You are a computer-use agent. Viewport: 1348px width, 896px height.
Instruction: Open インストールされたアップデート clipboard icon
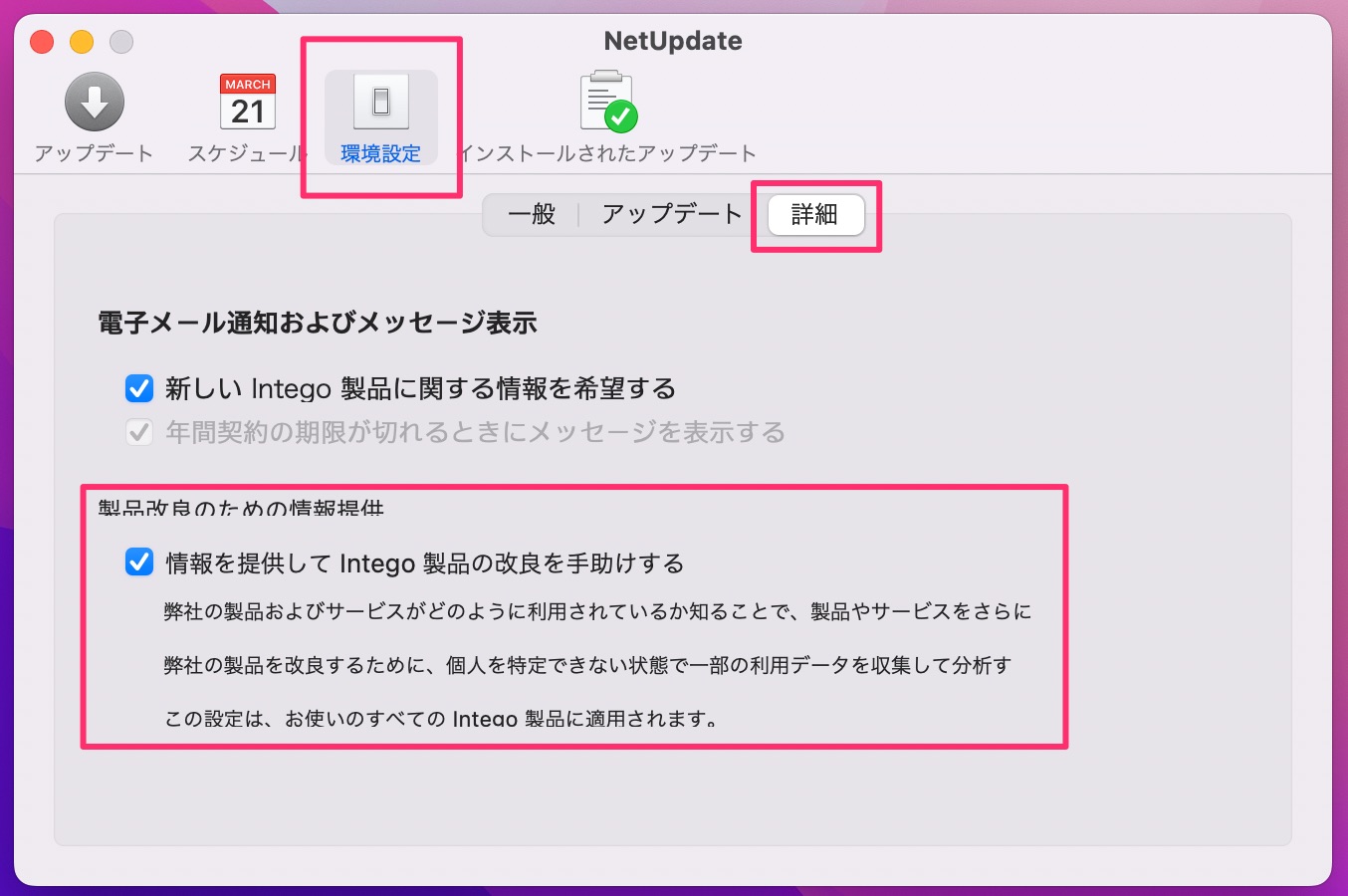point(607,102)
